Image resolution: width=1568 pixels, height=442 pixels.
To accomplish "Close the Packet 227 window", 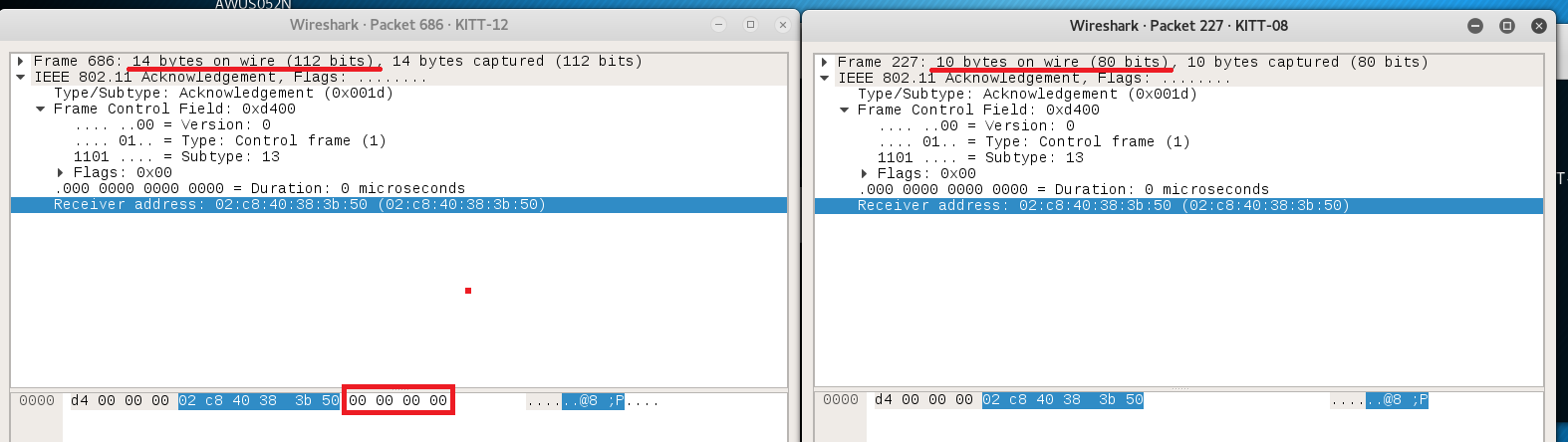I will click(1539, 26).
